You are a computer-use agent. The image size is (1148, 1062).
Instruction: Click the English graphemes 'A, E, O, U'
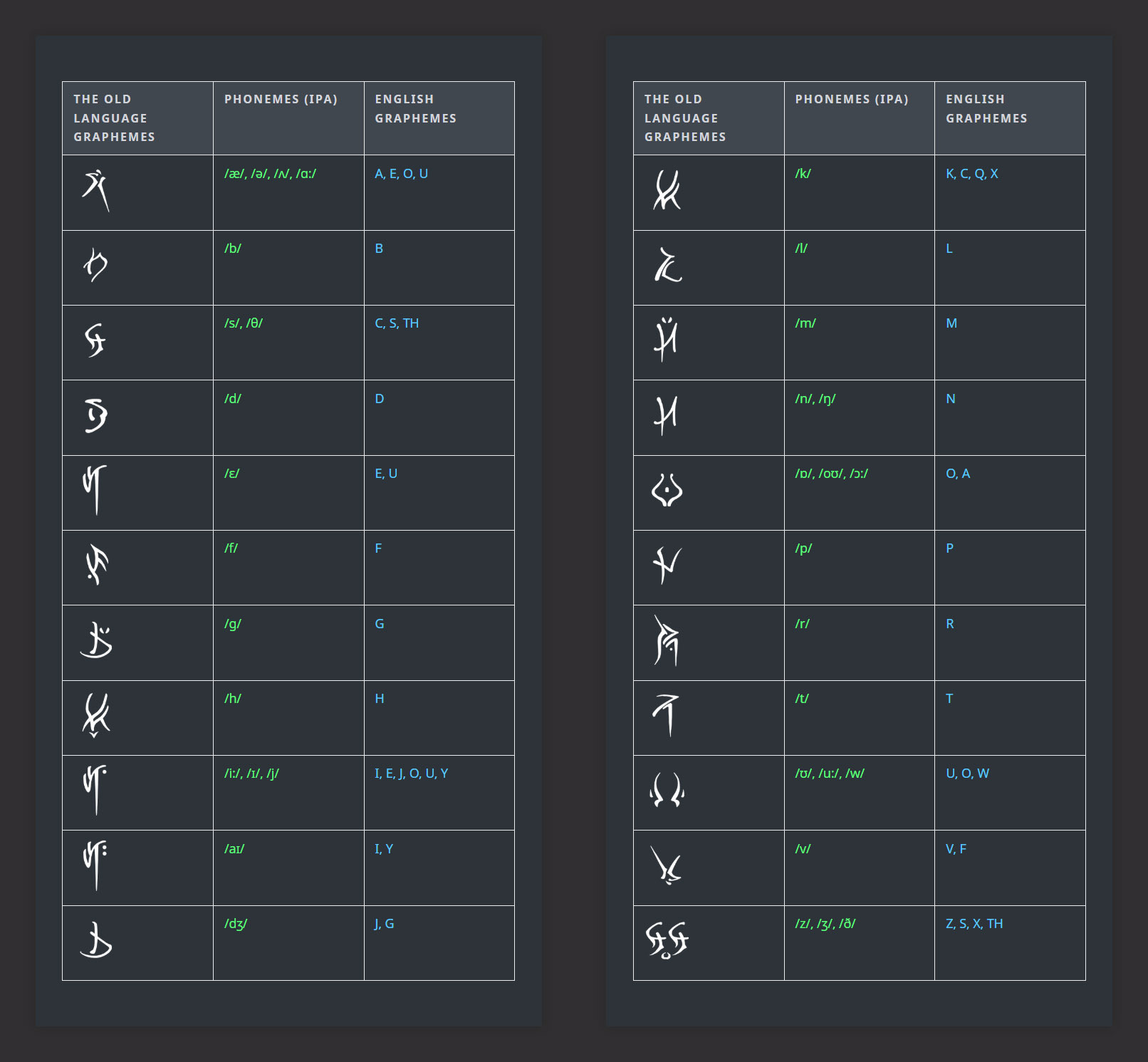point(402,174)
